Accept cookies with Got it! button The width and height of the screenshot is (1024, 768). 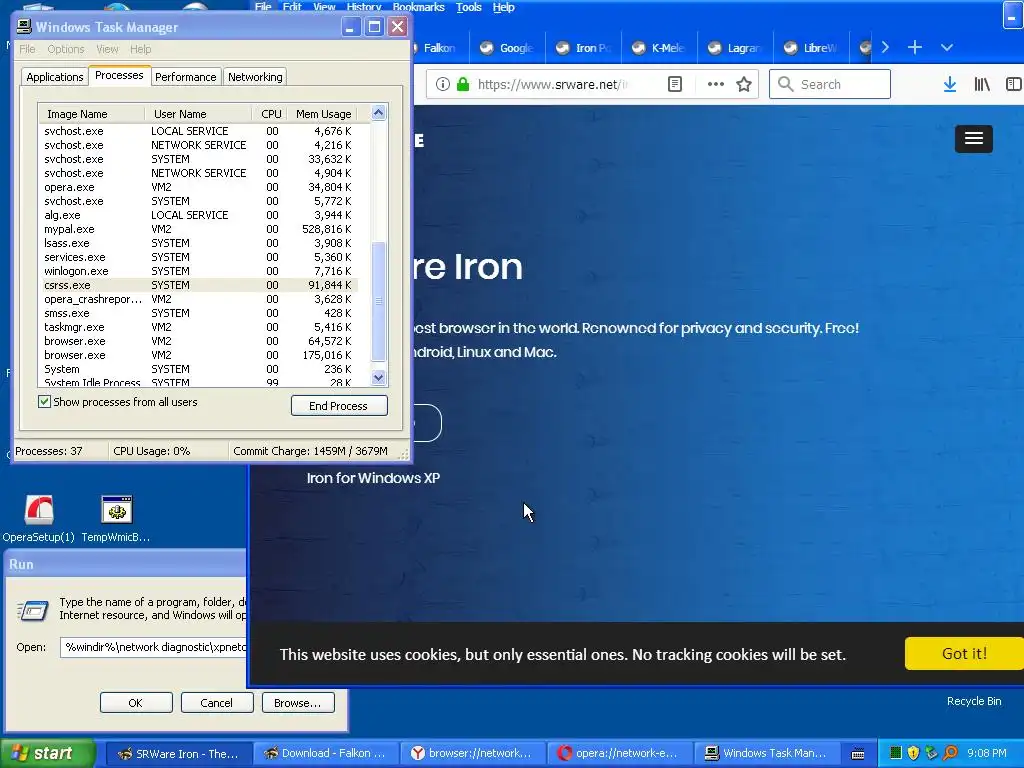(x=964, y=654)
